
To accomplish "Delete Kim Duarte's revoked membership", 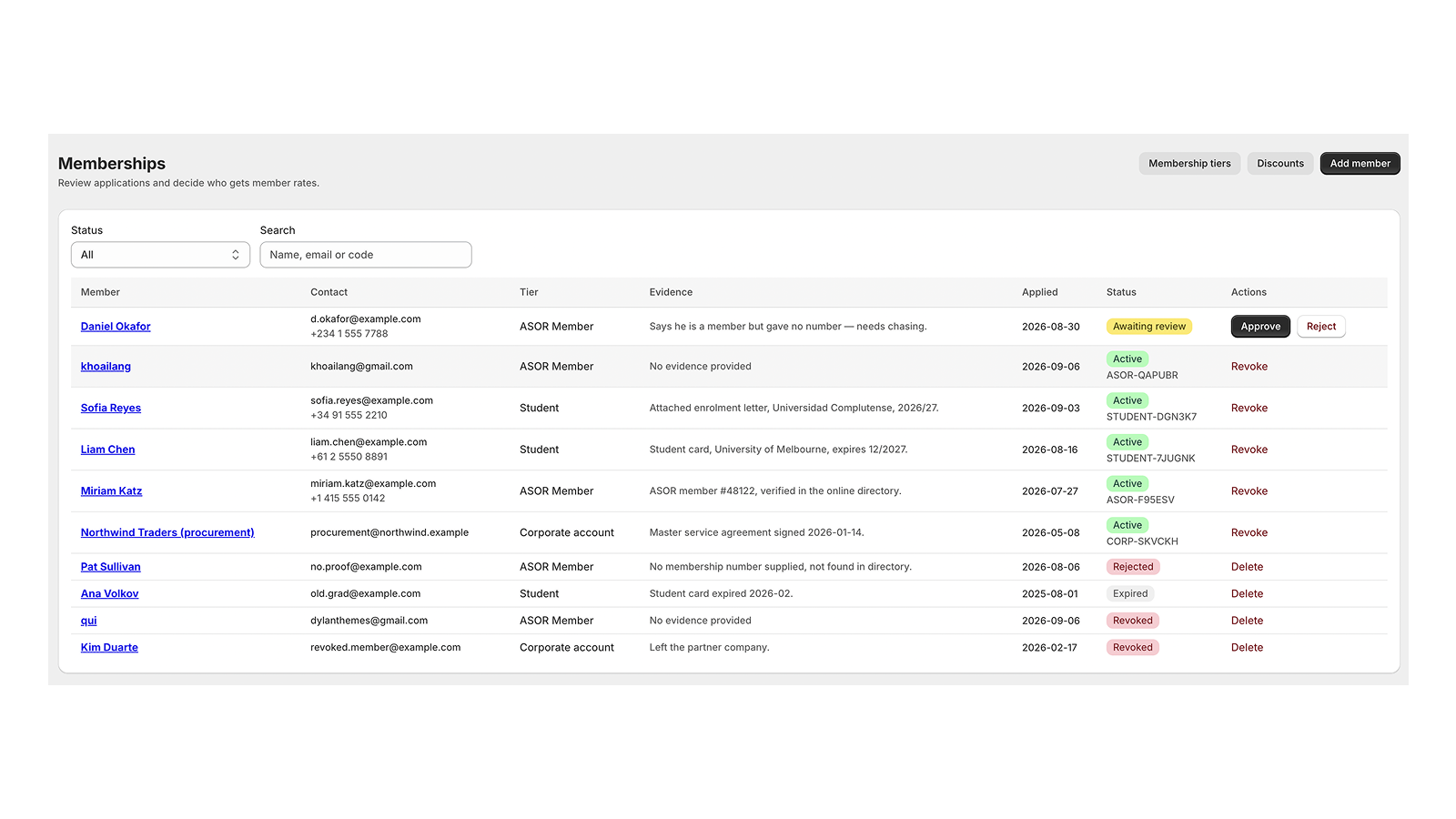I will point(1247,648).
